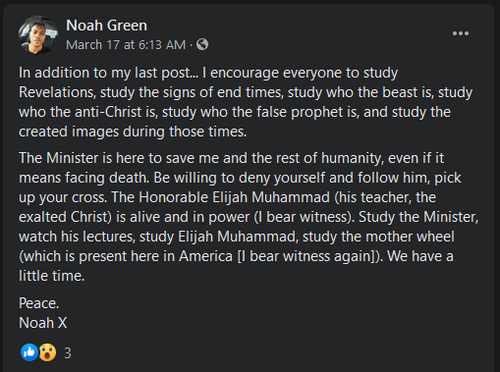Viewport: 500px width, 372px height.
Task: Click the blue Like reaction icon
Action: [x=29, y=352]
